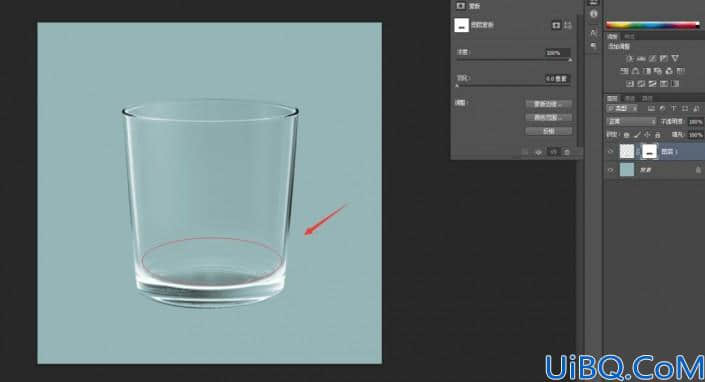Add a Color Balance adjustment layer

[x=635, y=71]
